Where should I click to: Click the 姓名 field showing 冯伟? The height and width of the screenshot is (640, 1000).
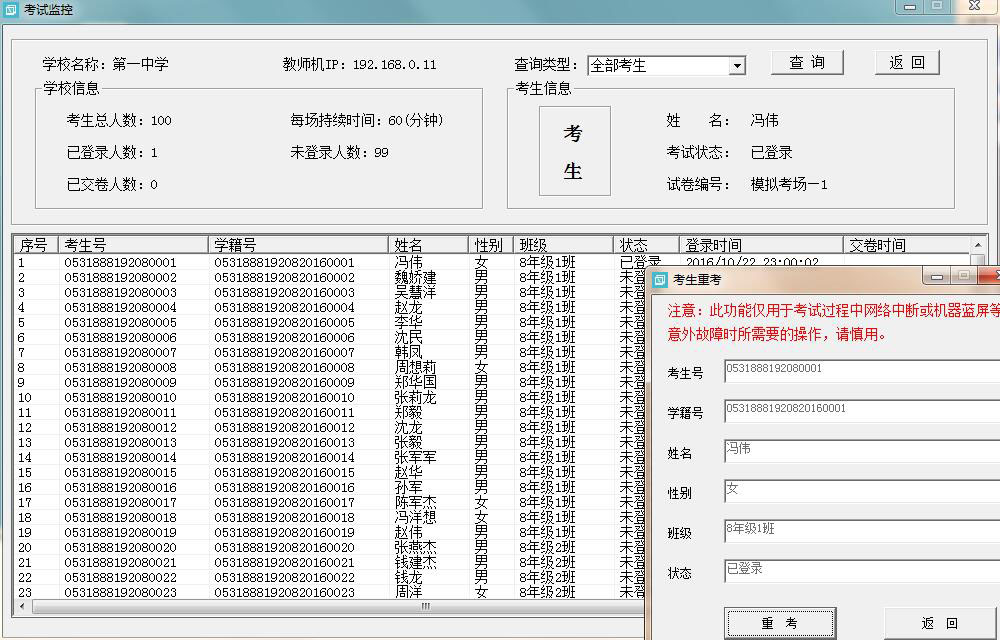click(x=860, y=451)
